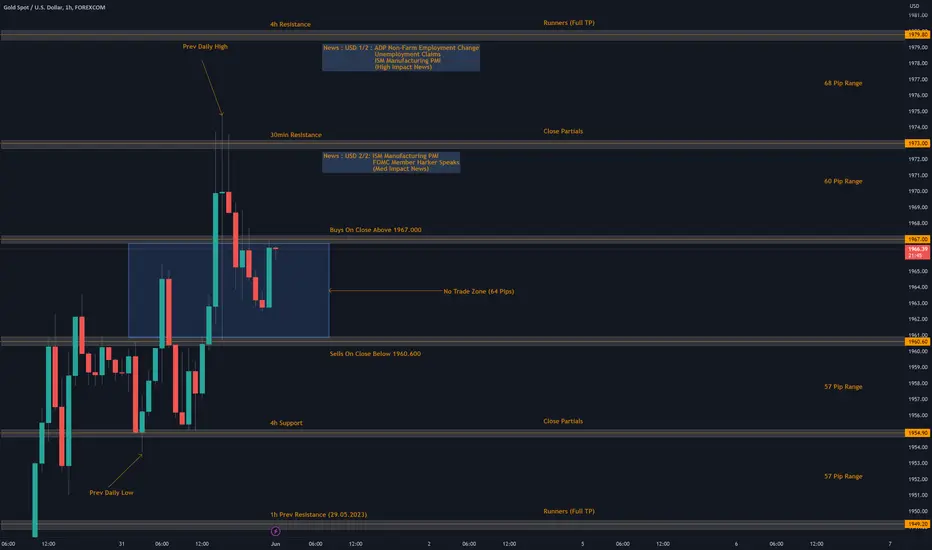This screenshot has height=550, width=932.
Task: Click the top 'Runners (Full TP)' label
Action: click(569, 23)
